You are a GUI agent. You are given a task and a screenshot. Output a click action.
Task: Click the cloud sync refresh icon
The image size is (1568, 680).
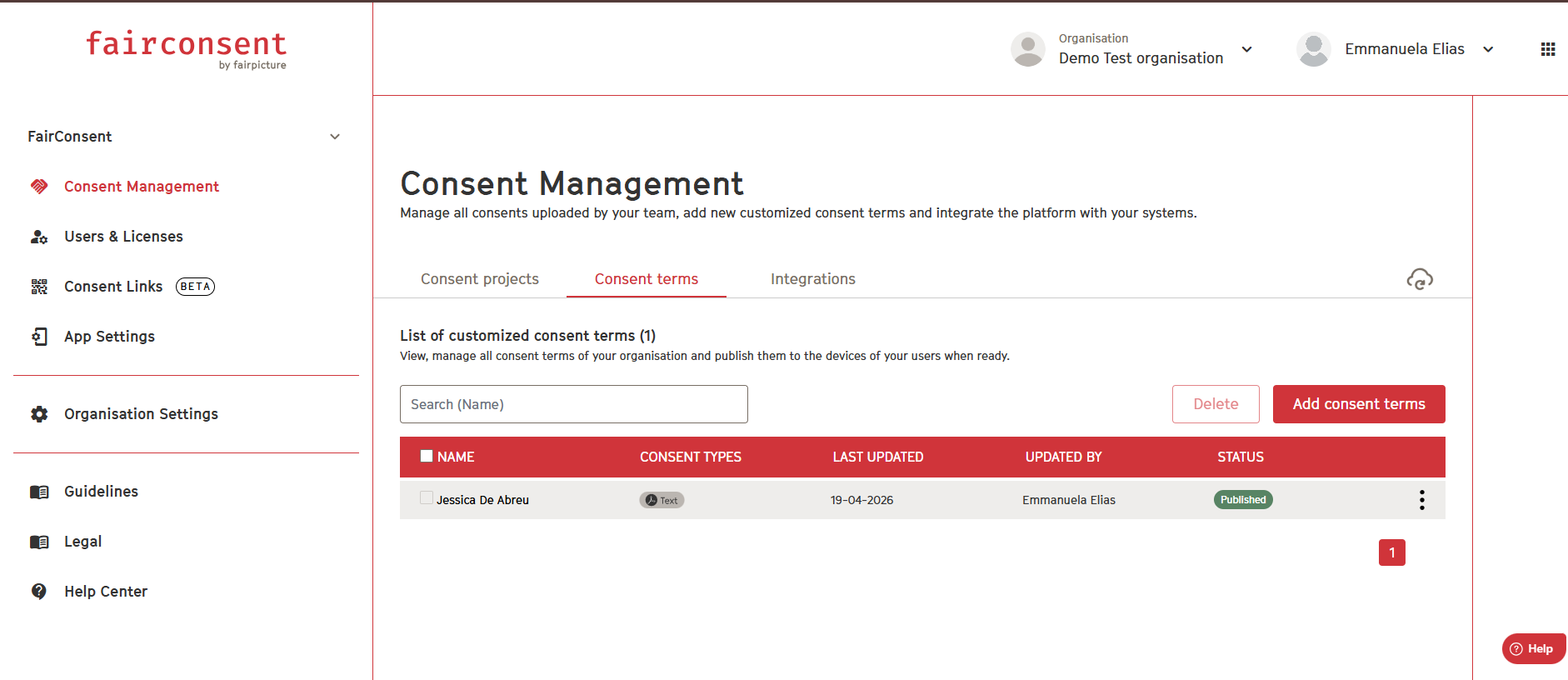(x=1420, y=279)
